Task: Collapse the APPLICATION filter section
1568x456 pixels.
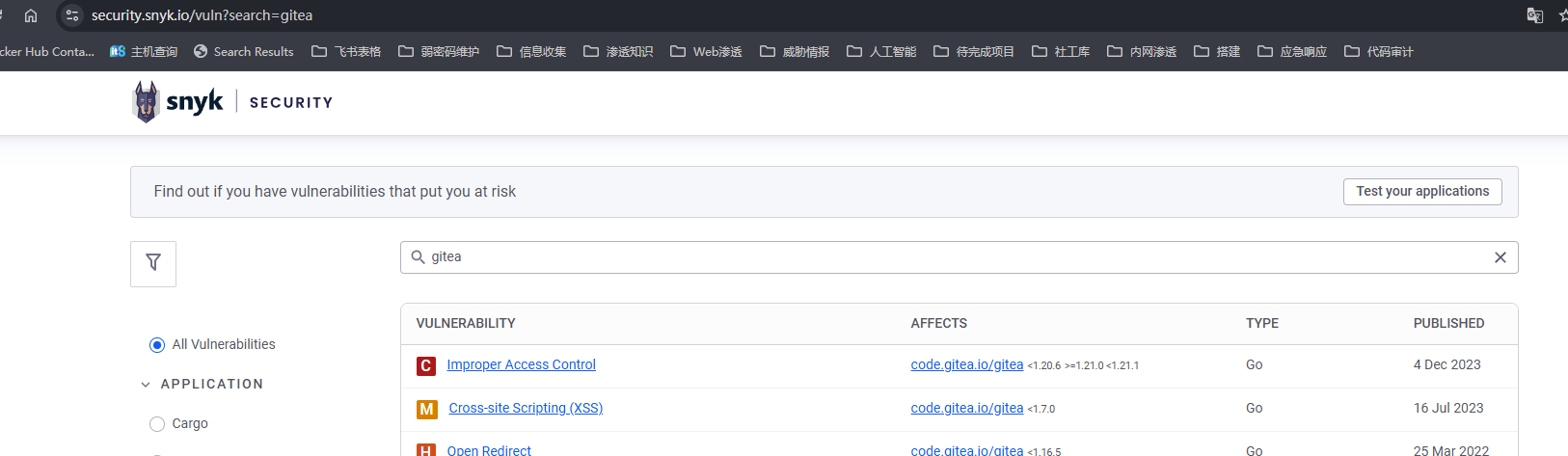Action: 146,385
